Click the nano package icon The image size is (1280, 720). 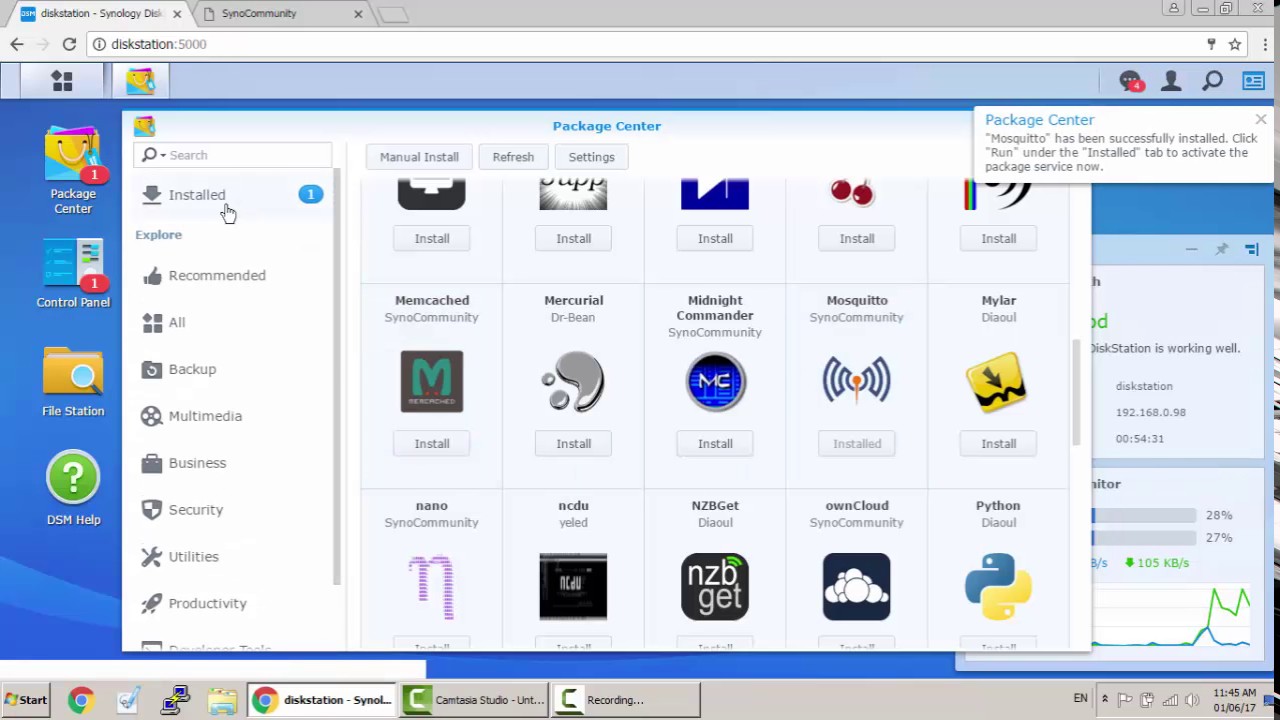click(x=432, y=587)
